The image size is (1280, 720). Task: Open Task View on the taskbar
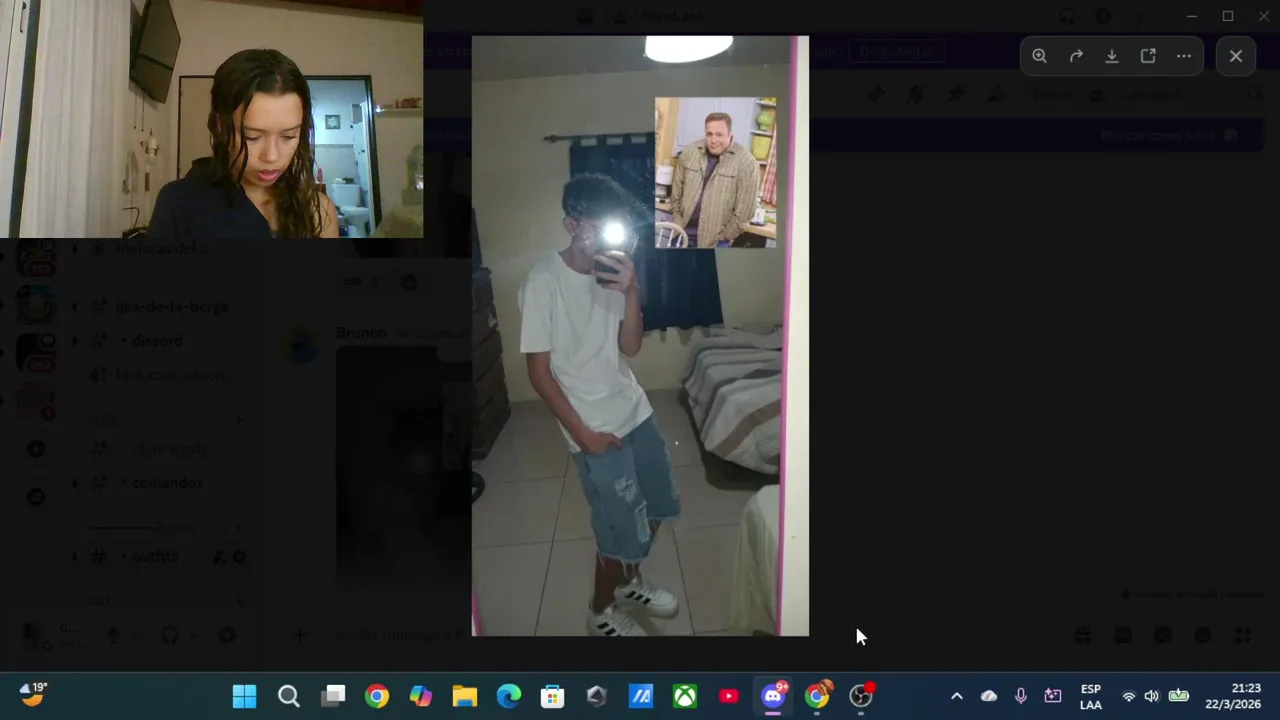(x=333, y=696)
